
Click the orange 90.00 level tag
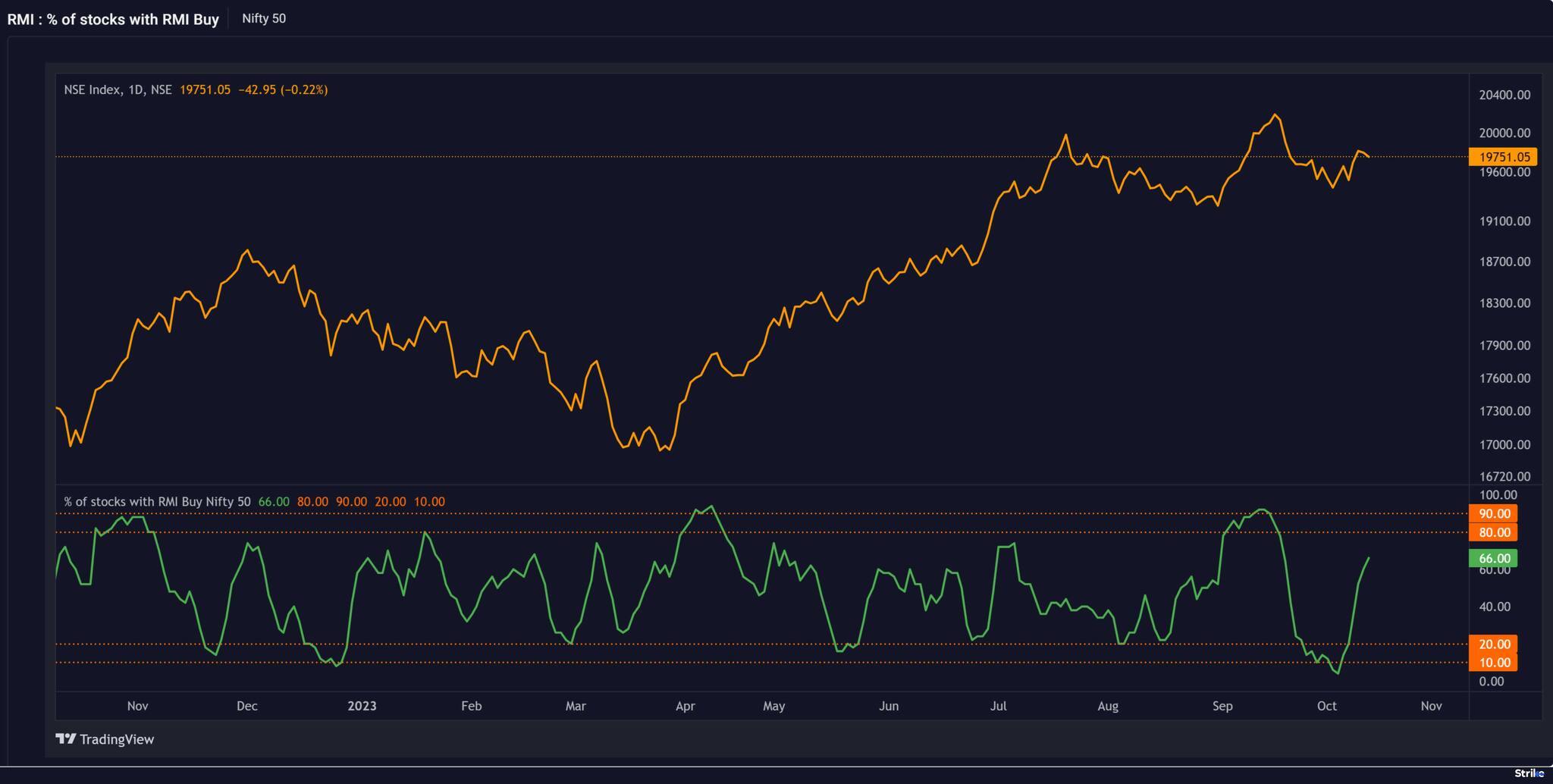[x=1493, y=513]
